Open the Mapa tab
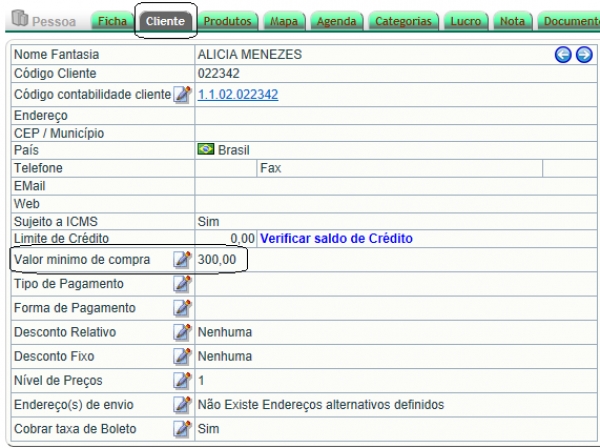The width and height of the screenshot is (600, 448). (x=284, y=21)
